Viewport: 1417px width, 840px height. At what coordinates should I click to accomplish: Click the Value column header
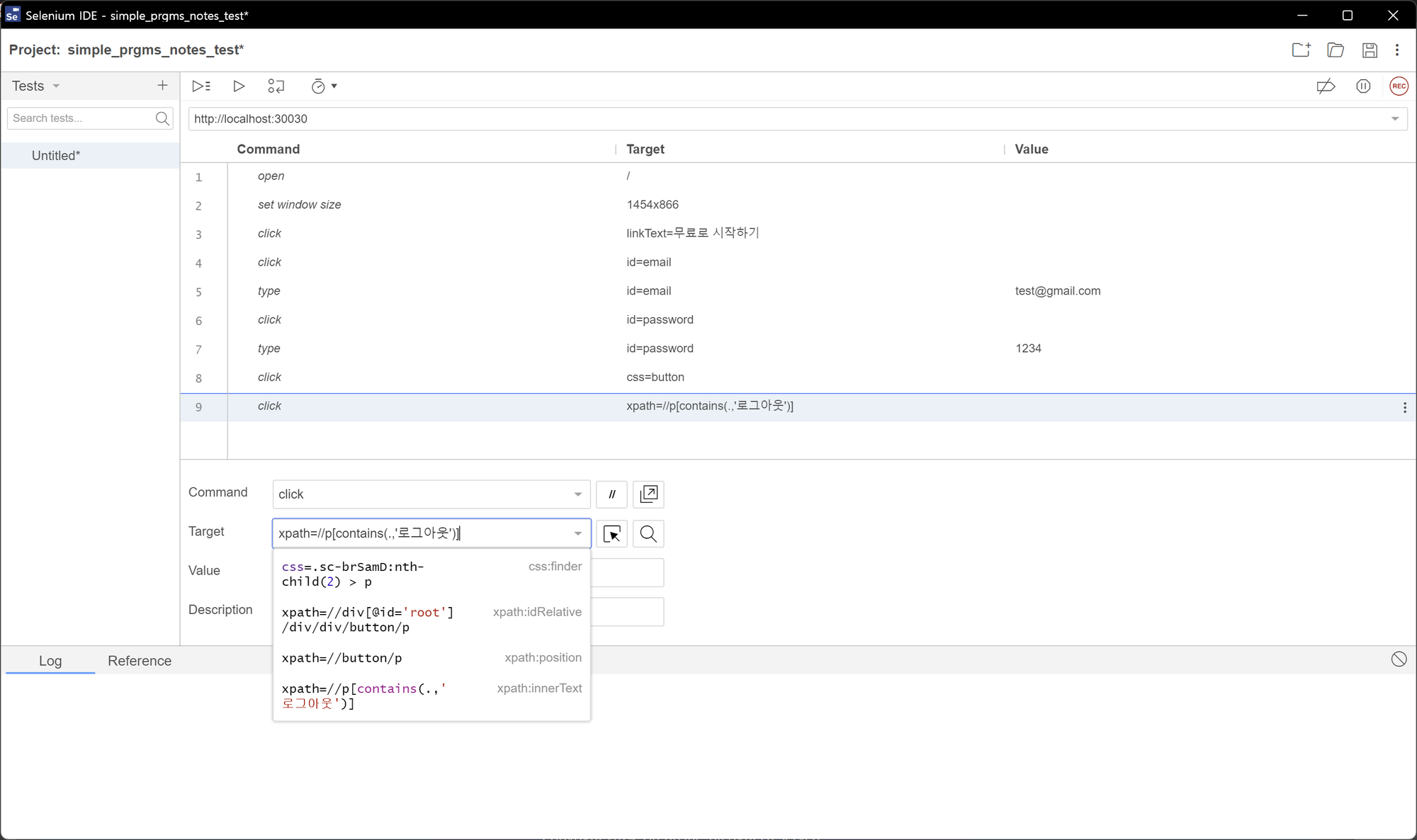coord(1031,149)
